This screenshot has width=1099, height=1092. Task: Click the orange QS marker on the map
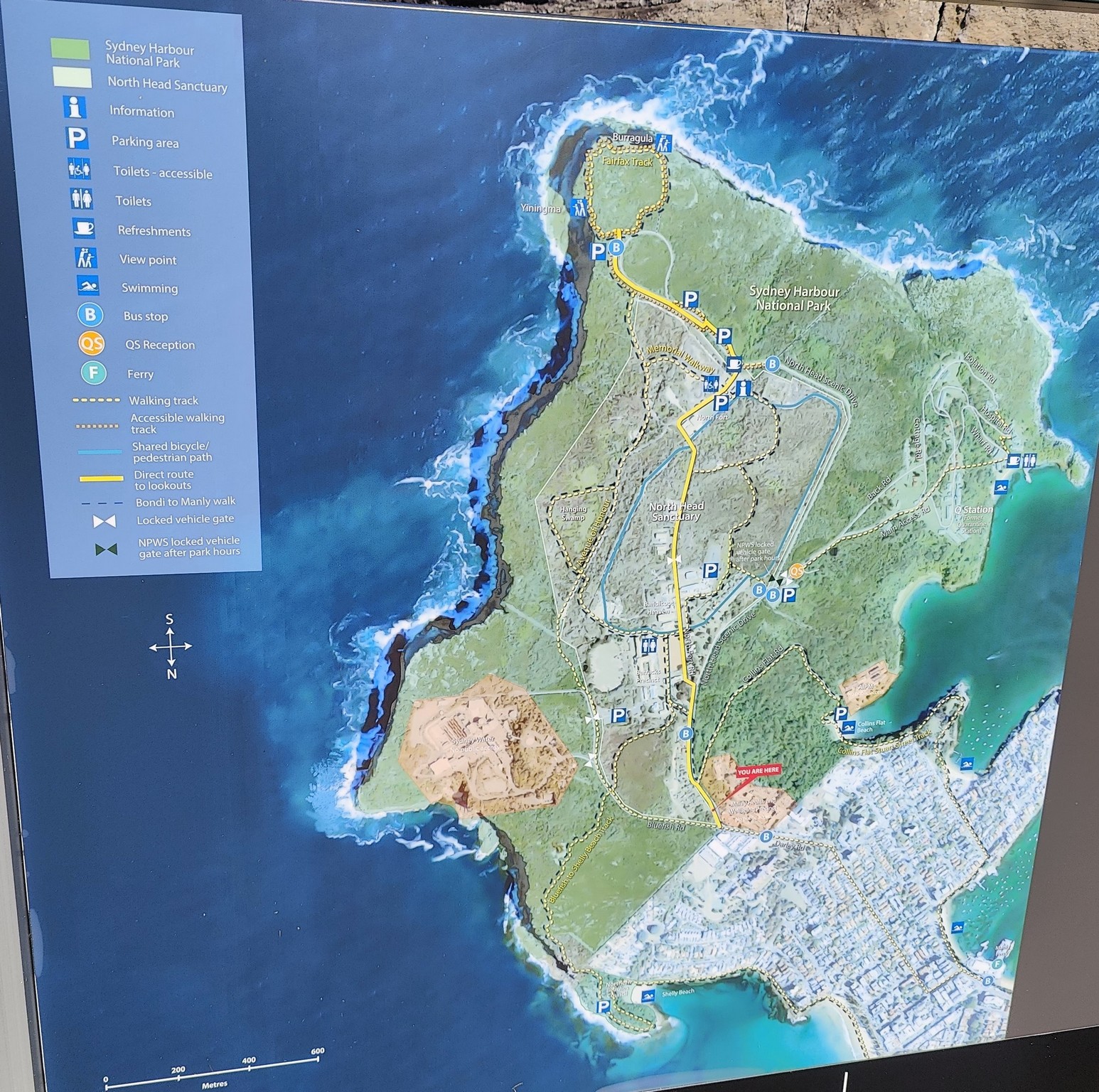797,569
